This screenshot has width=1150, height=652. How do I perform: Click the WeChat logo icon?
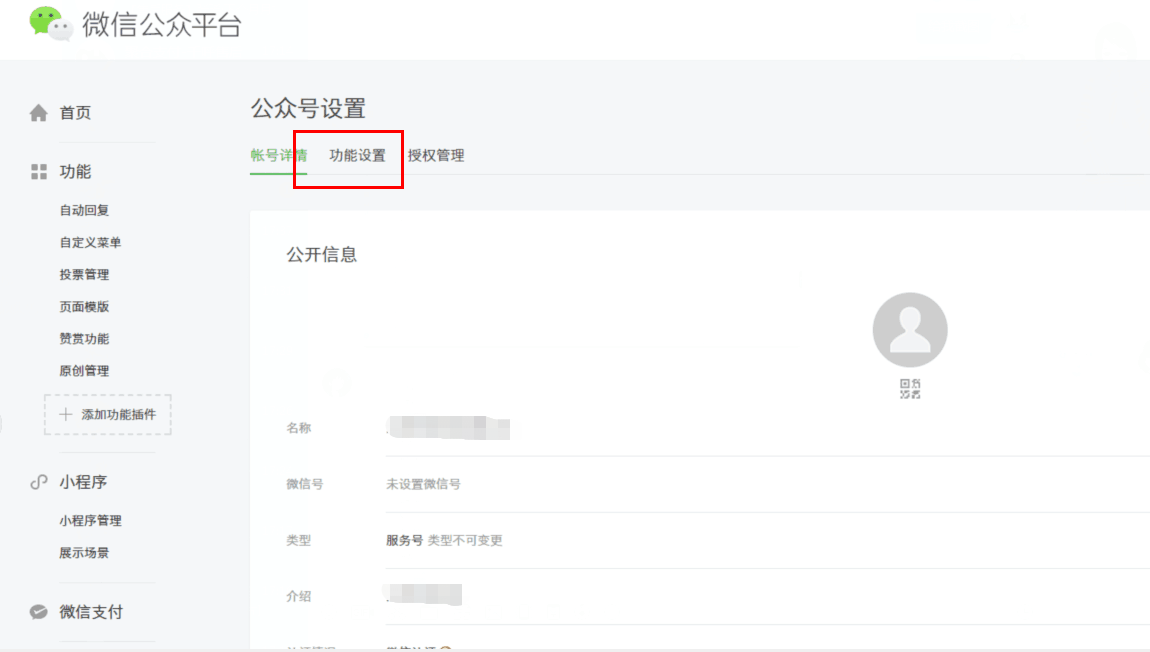[51, 23]
